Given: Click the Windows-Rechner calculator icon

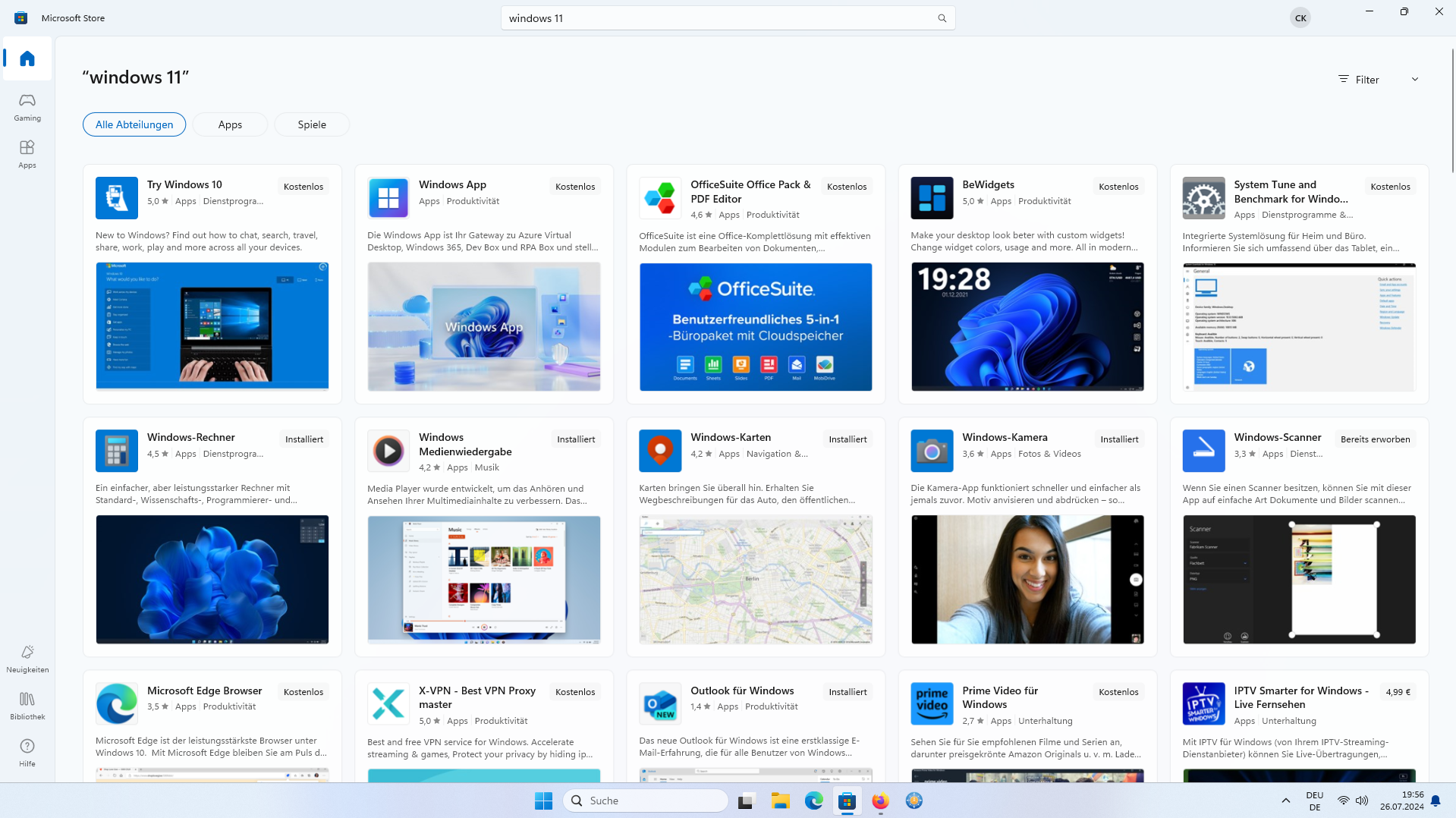Looking at the screenshot, I should coord(117,451).
